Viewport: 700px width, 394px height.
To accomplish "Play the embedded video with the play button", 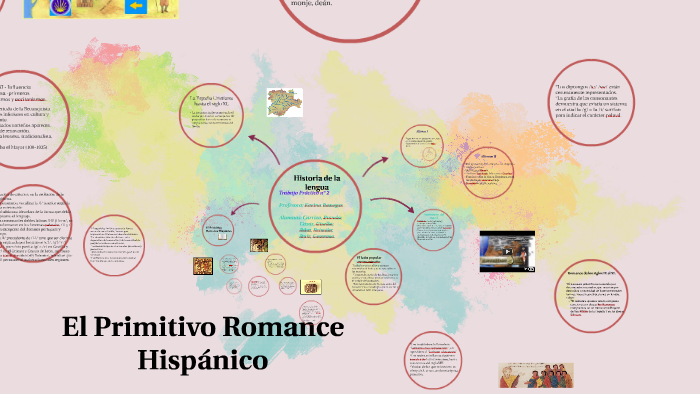I will coord(507,252).
